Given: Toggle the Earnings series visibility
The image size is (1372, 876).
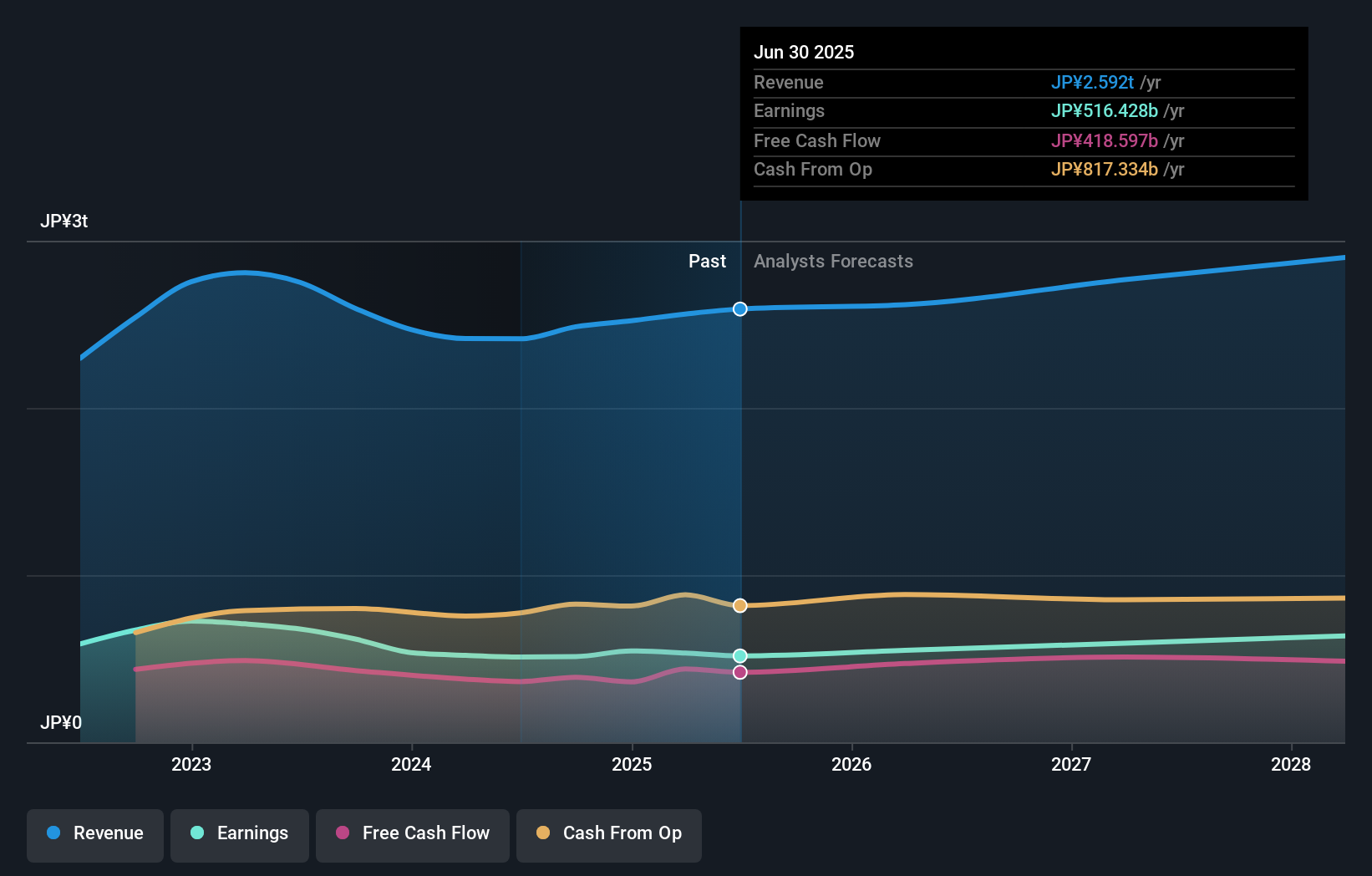Looking at the screenshot, I should pos(239,833).
